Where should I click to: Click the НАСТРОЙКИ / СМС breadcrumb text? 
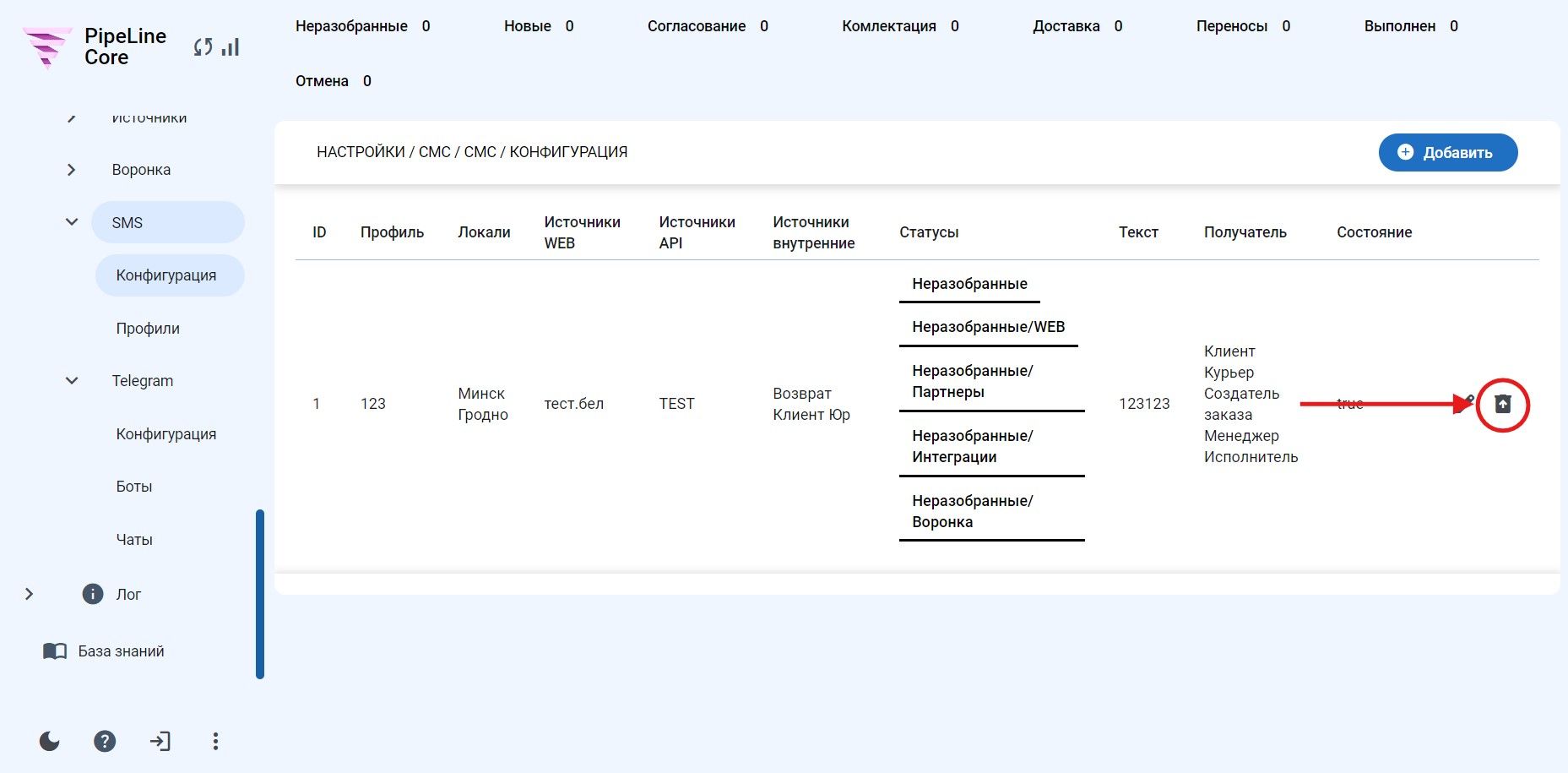(384, 152)
